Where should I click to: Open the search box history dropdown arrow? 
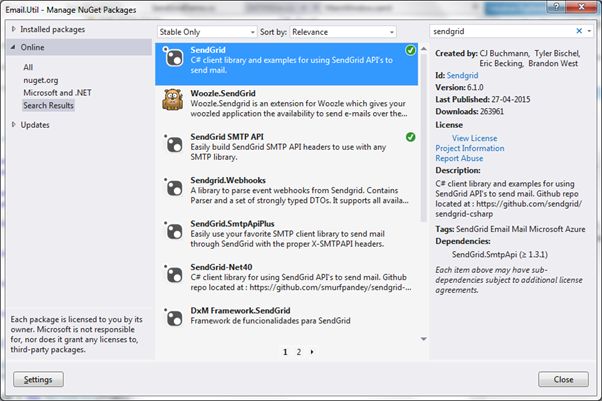[589, 31]
